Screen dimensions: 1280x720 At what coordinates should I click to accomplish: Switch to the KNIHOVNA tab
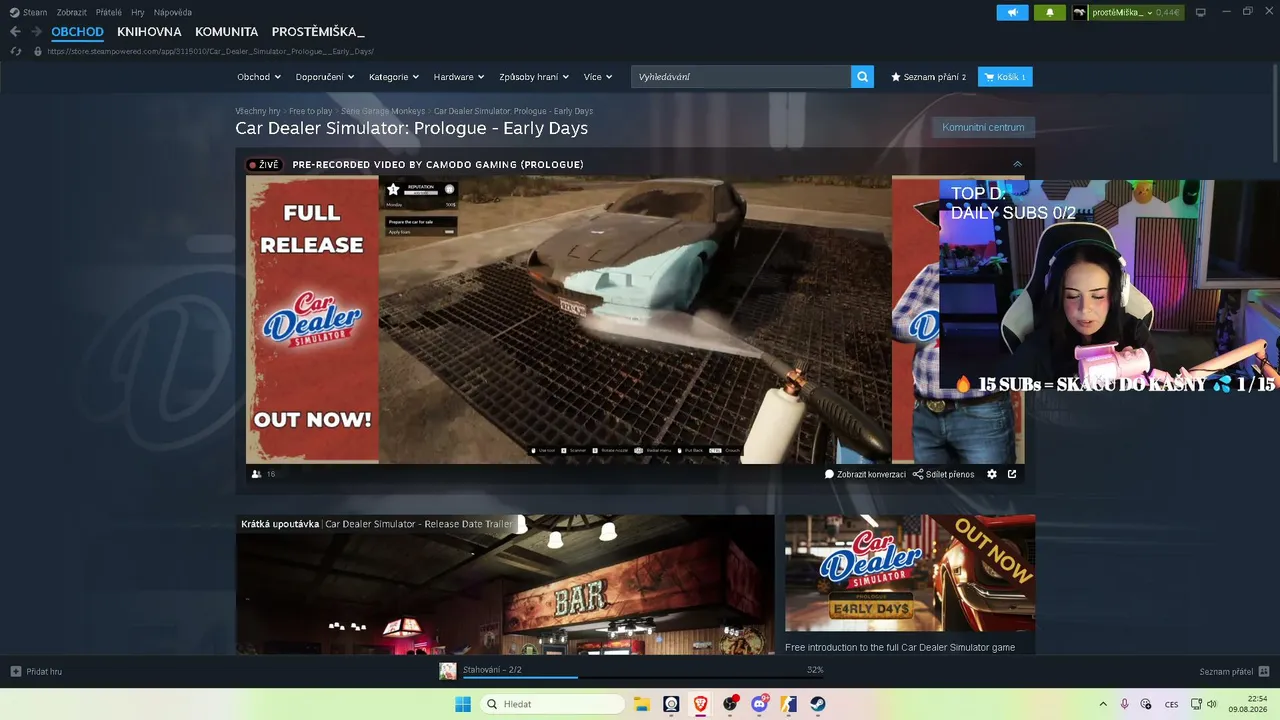149,32
